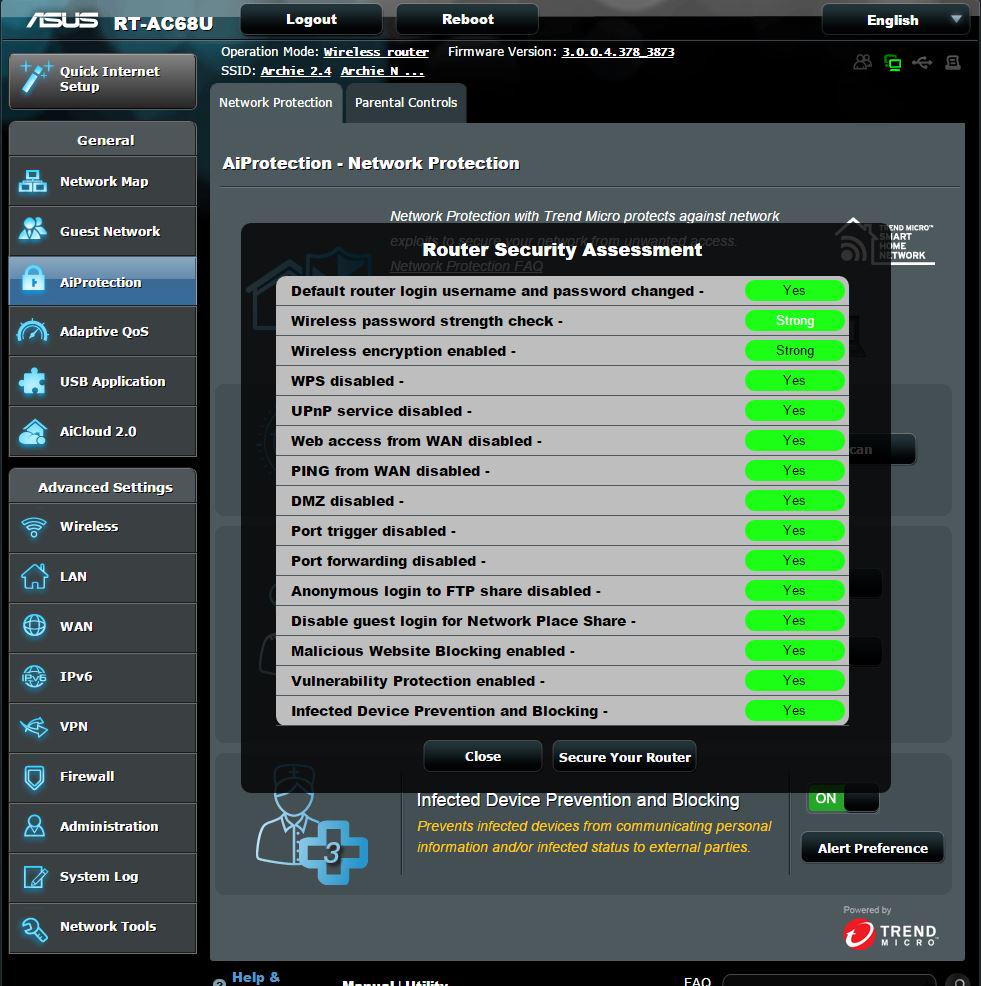Click the Quick Internet Setup button
The width and height of the screenshot is (981, 986).
103,81
